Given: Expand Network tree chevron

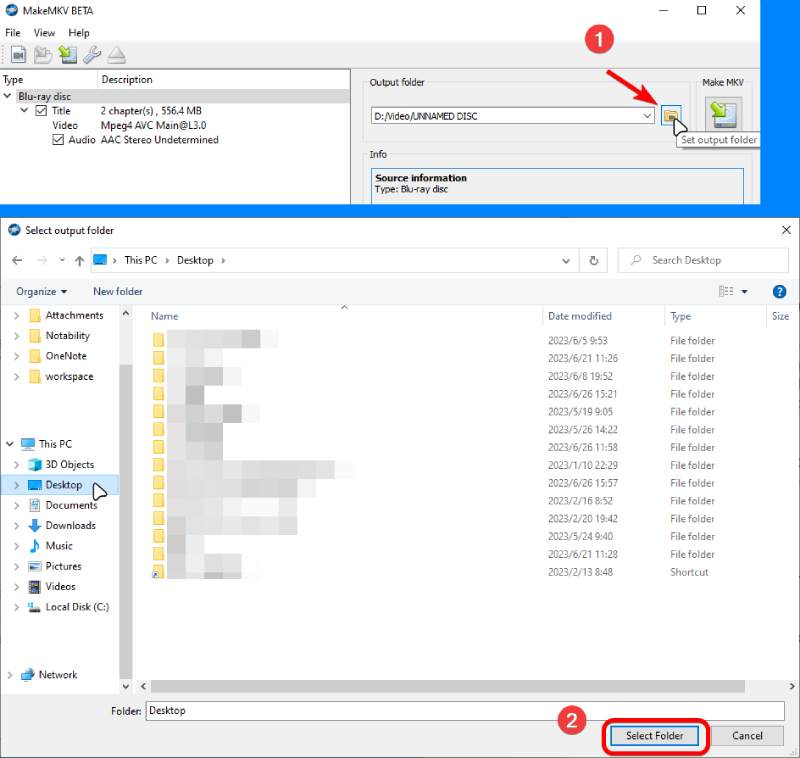Looking at the screenshot, I should pyautogui.click(x=10, y=674).
